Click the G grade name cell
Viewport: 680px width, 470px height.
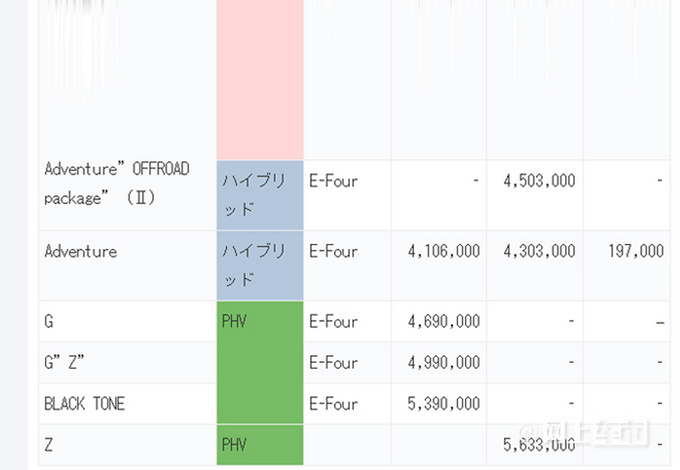pyautogui.click(x=128, y=322)
